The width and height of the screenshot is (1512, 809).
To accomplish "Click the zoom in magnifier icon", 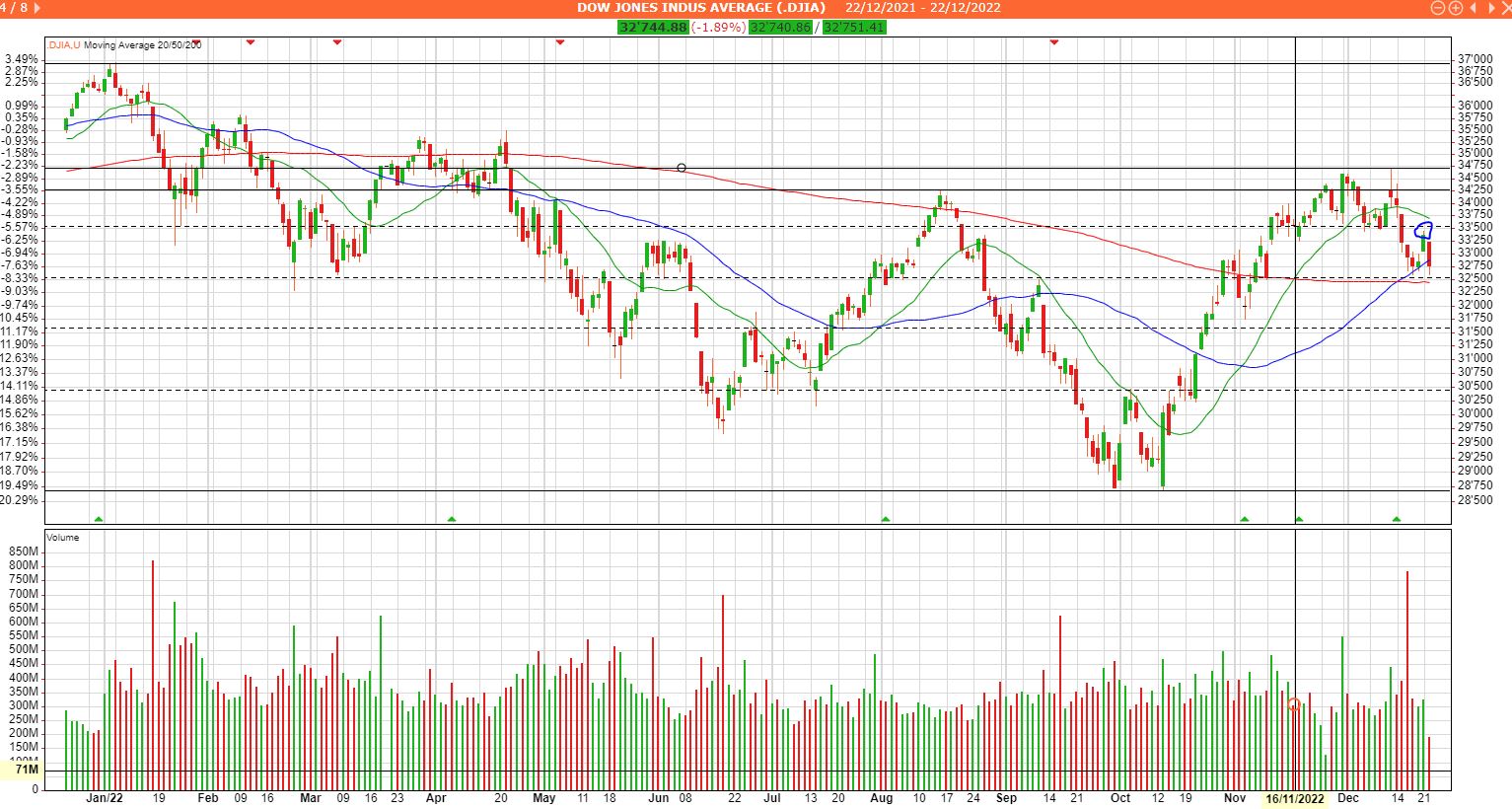I will 1455,8.
